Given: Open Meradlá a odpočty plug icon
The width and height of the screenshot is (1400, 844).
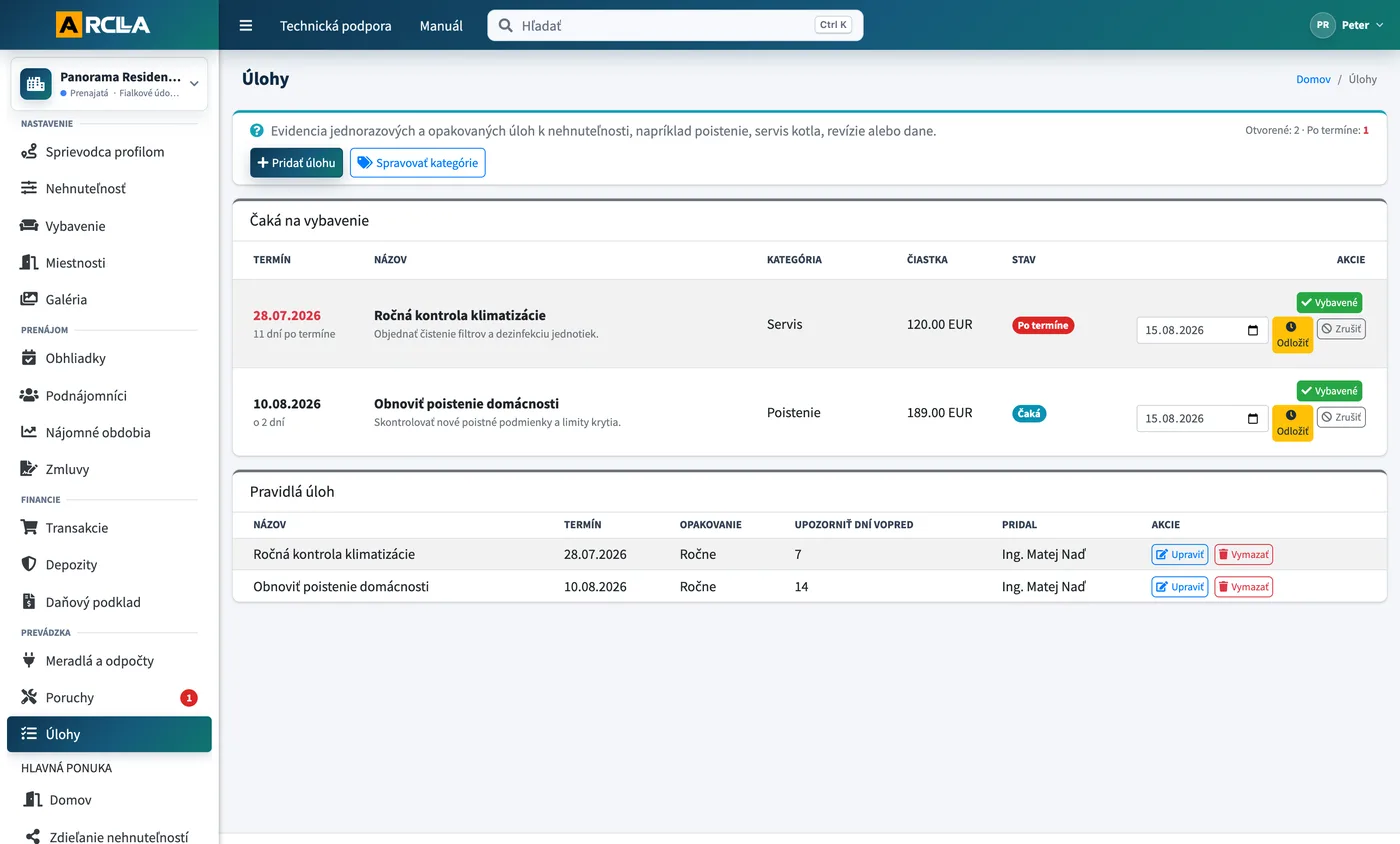Looking at the screenshot, I should [x=29, y=660].
